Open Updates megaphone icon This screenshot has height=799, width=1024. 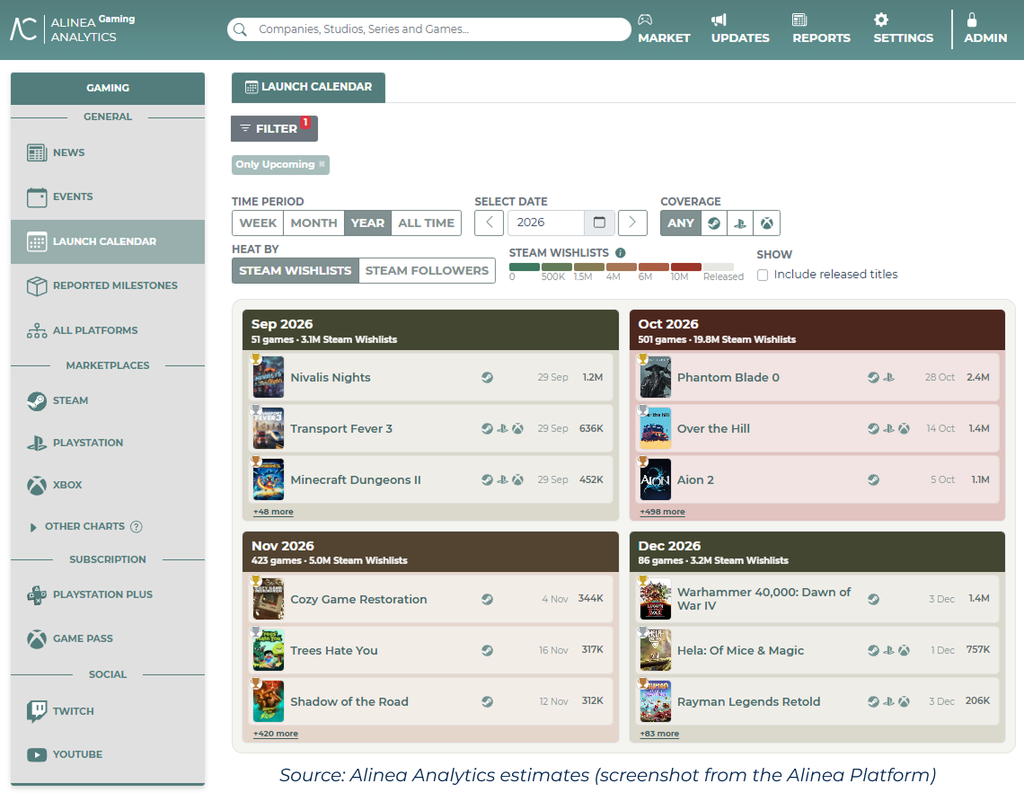pos(719,20)
